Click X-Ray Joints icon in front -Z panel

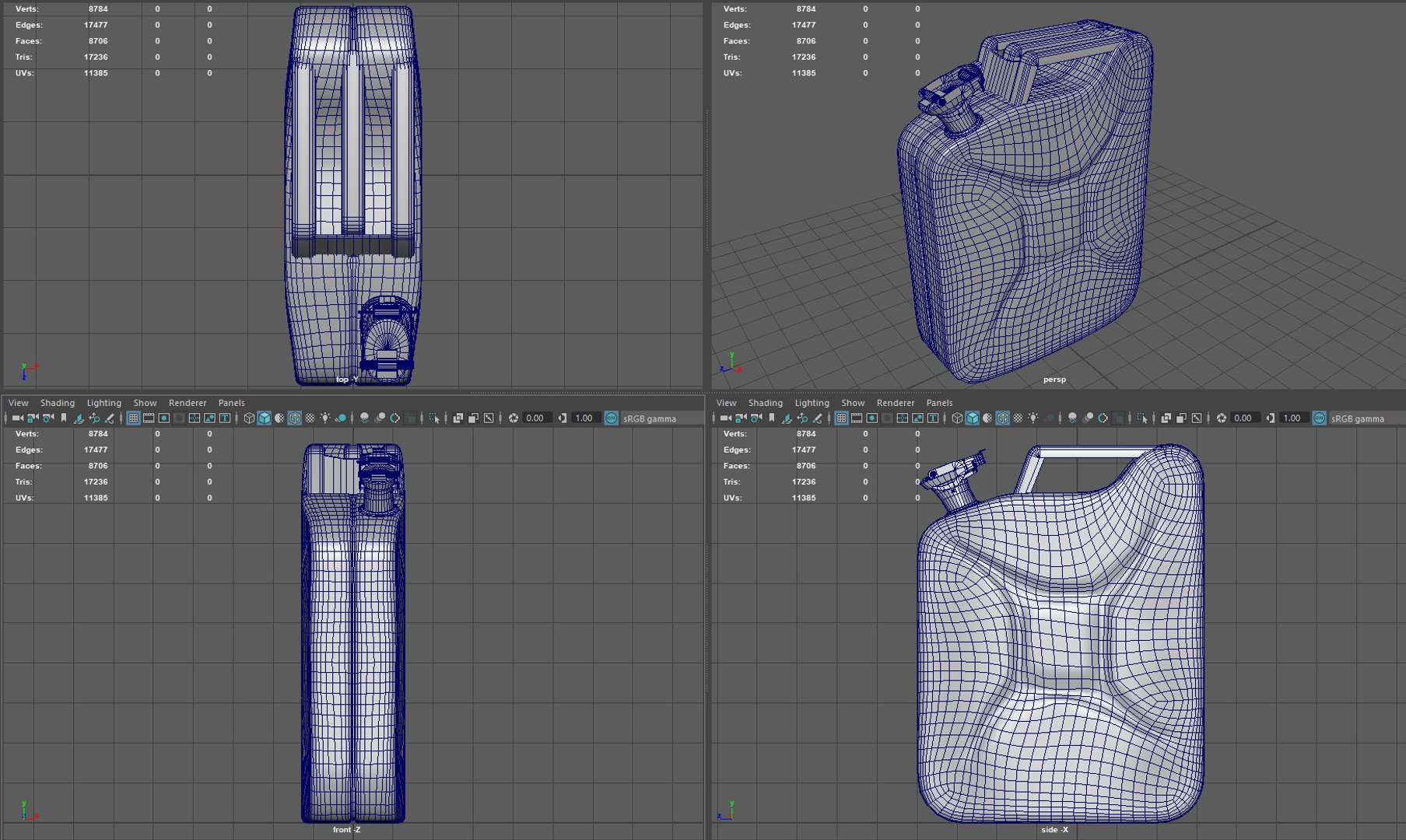[x=488, y=418]
